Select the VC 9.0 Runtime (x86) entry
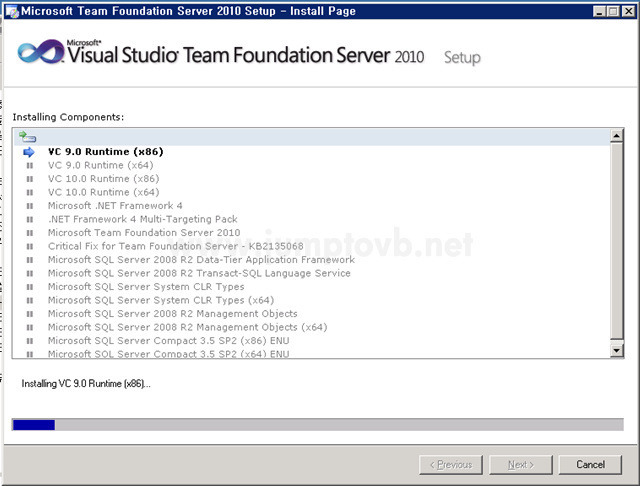 [106, 152]
